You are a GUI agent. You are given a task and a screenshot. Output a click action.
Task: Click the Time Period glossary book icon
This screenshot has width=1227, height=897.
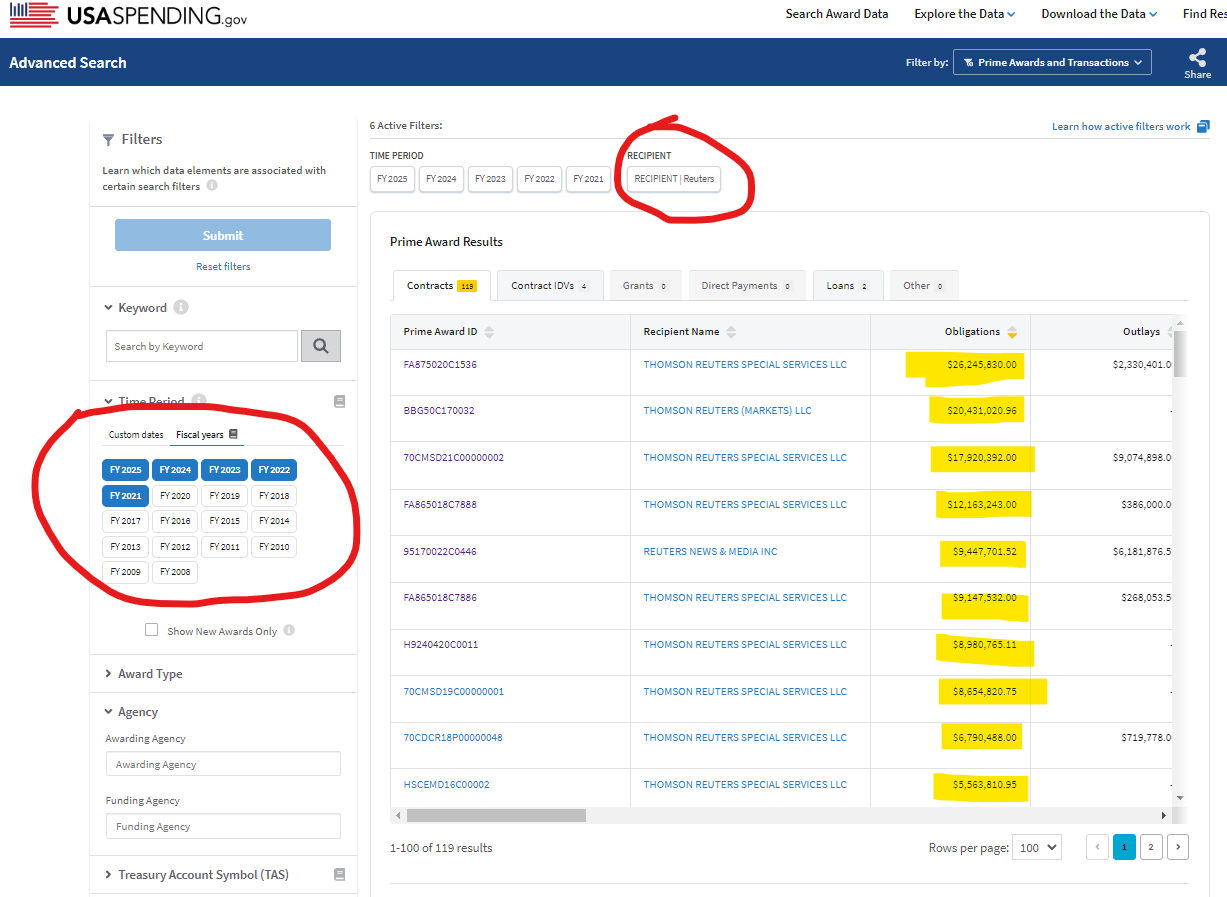coord(339,401)
